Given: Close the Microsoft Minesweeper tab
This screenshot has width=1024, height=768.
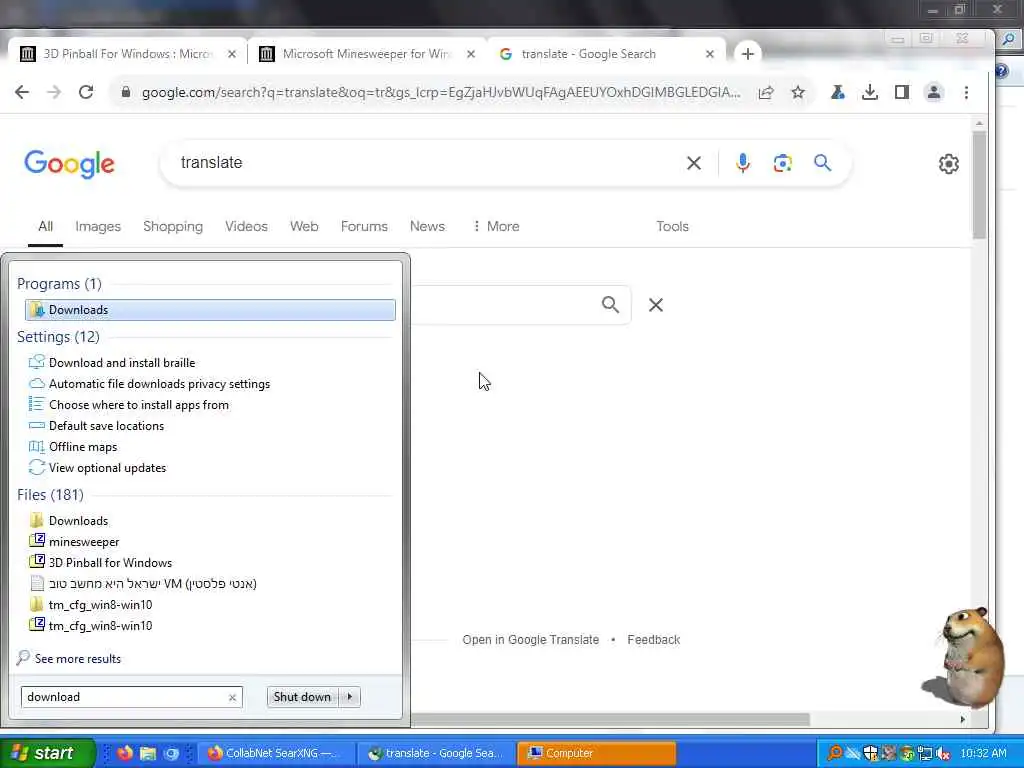Looking at the screenshot, I should click(471, 54).
